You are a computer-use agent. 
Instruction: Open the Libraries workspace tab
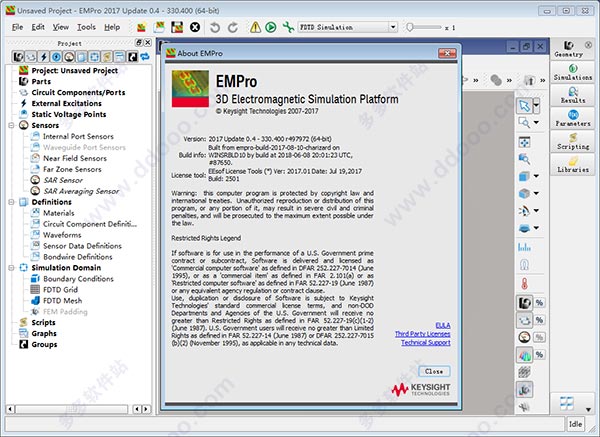572,164
